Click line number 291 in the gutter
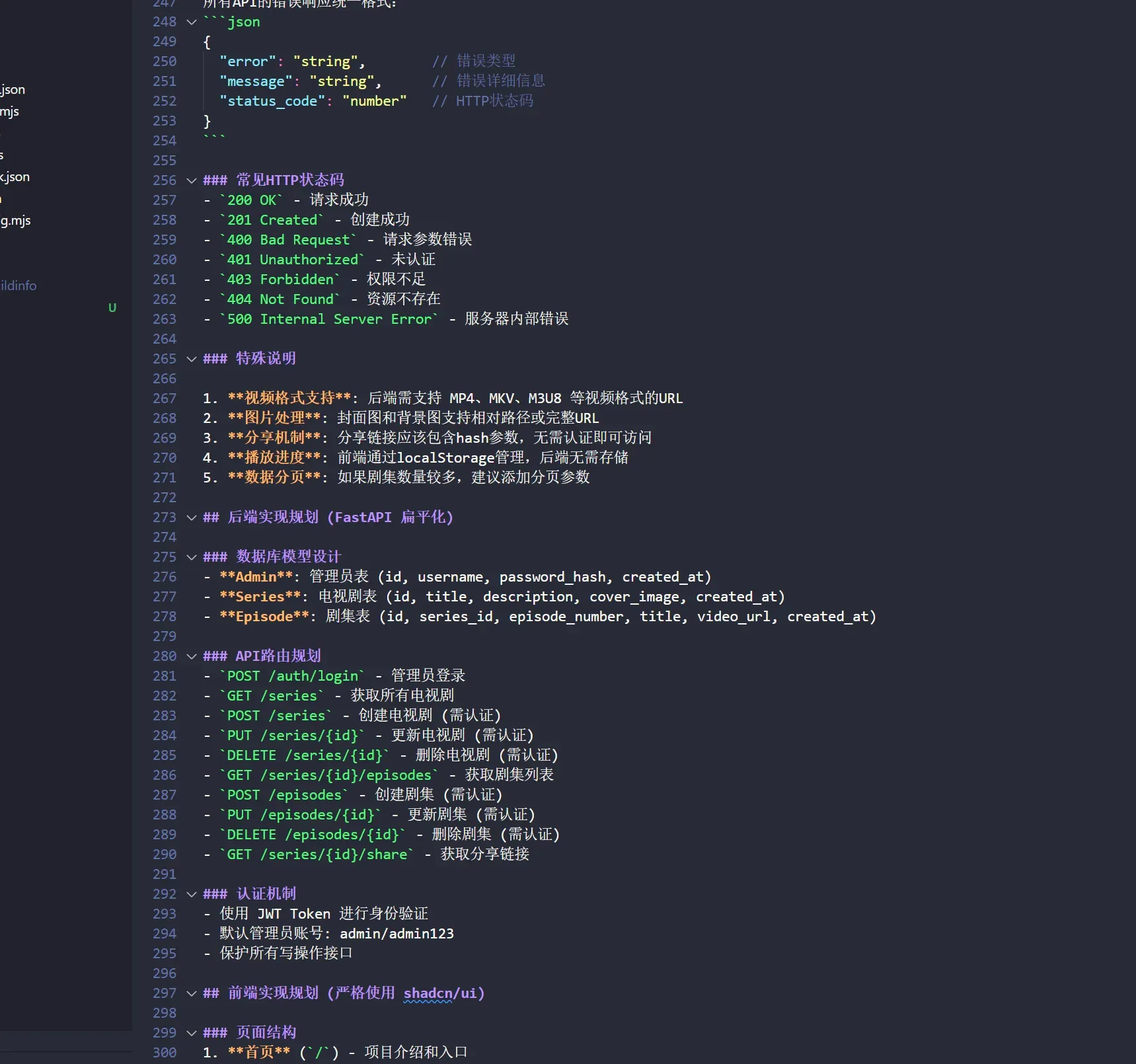The width and height of the screenshot is (1136, 1064). 165,874
